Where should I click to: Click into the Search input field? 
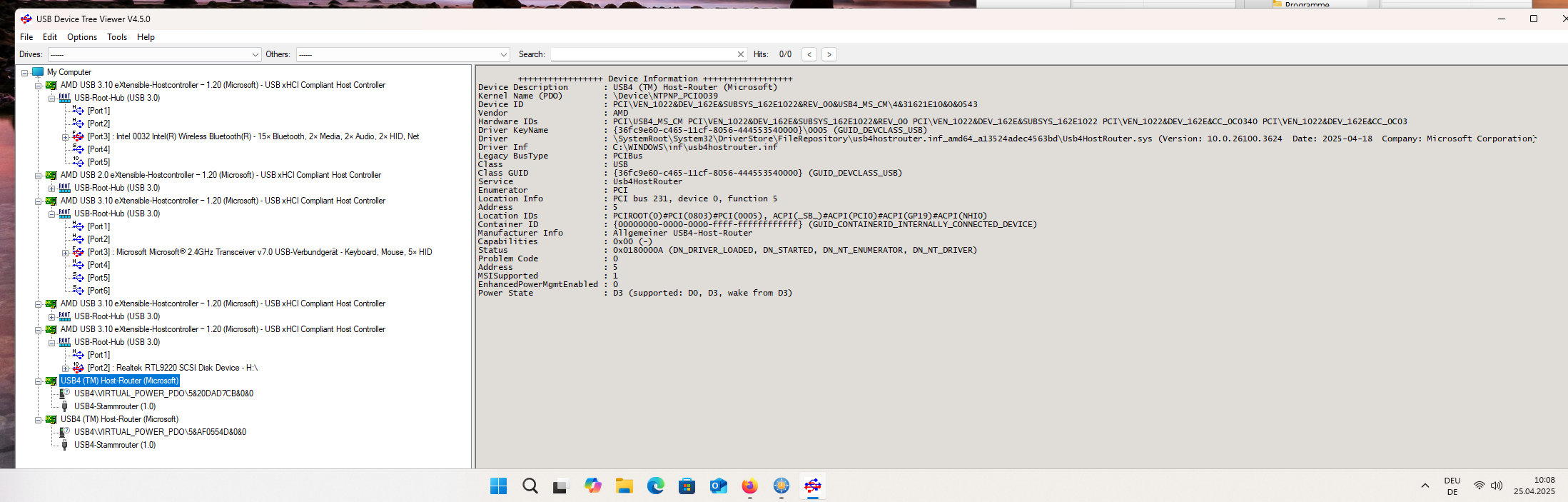point(642,54)
